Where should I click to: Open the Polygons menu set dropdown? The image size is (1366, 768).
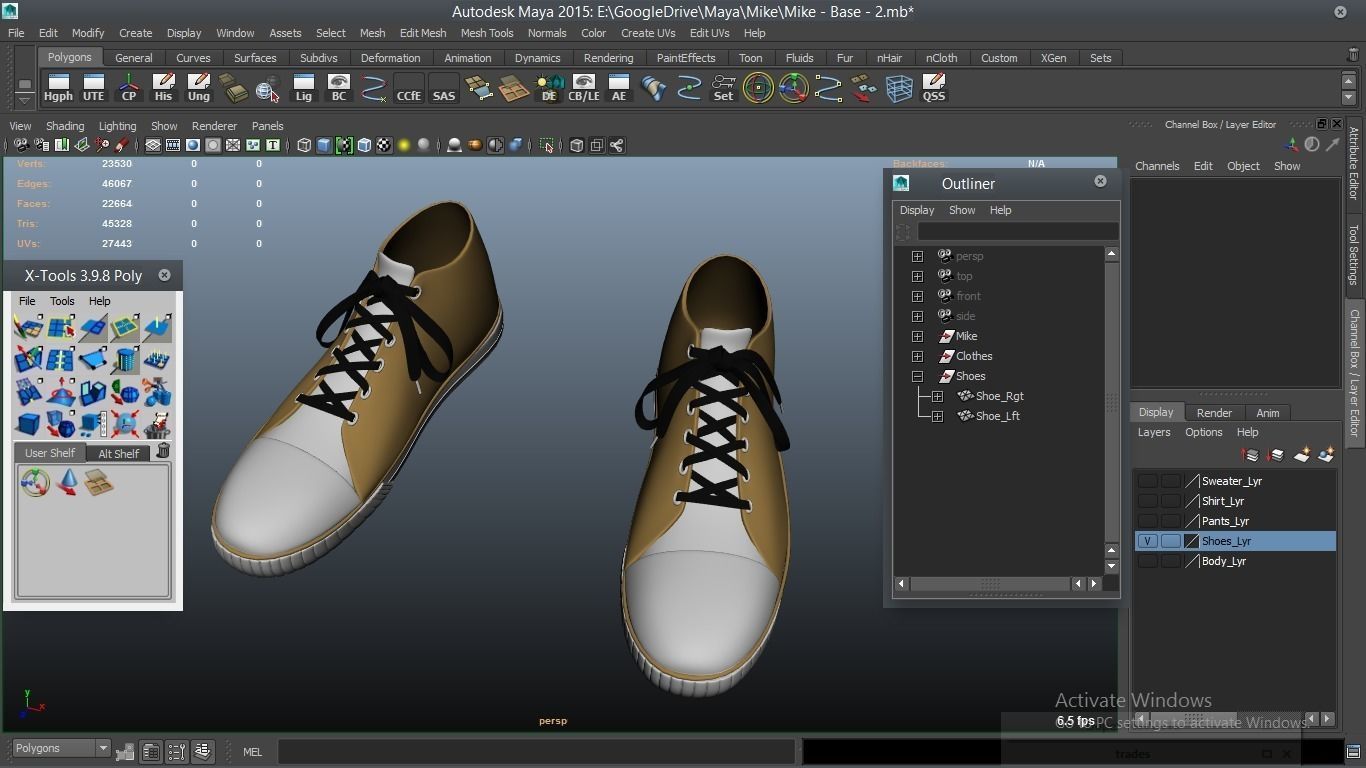(61, 748)
